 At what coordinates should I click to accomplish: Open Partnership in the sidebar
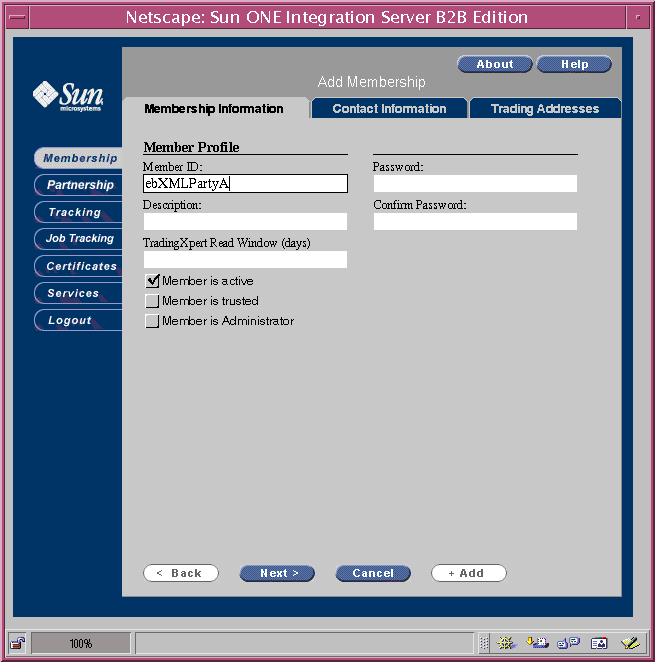(79, 185)
